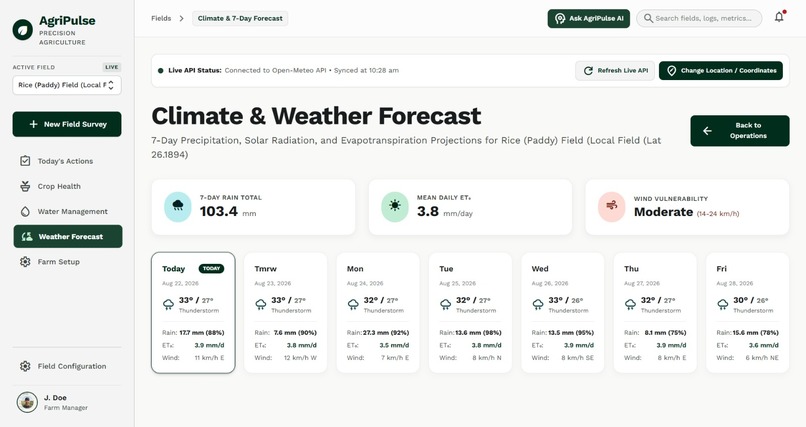Click the Tue card thunderstorm icon
This screenshot has width=806, height=427.
pyautogui.click(x=446, y=304)
